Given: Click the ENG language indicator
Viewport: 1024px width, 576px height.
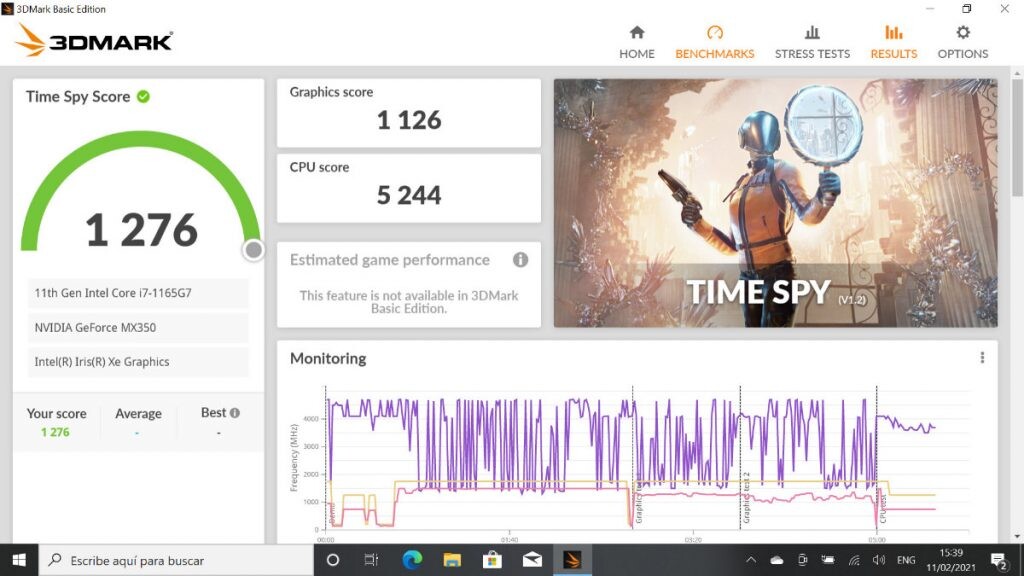Looking at the screenshot, I should click(906, 560).
